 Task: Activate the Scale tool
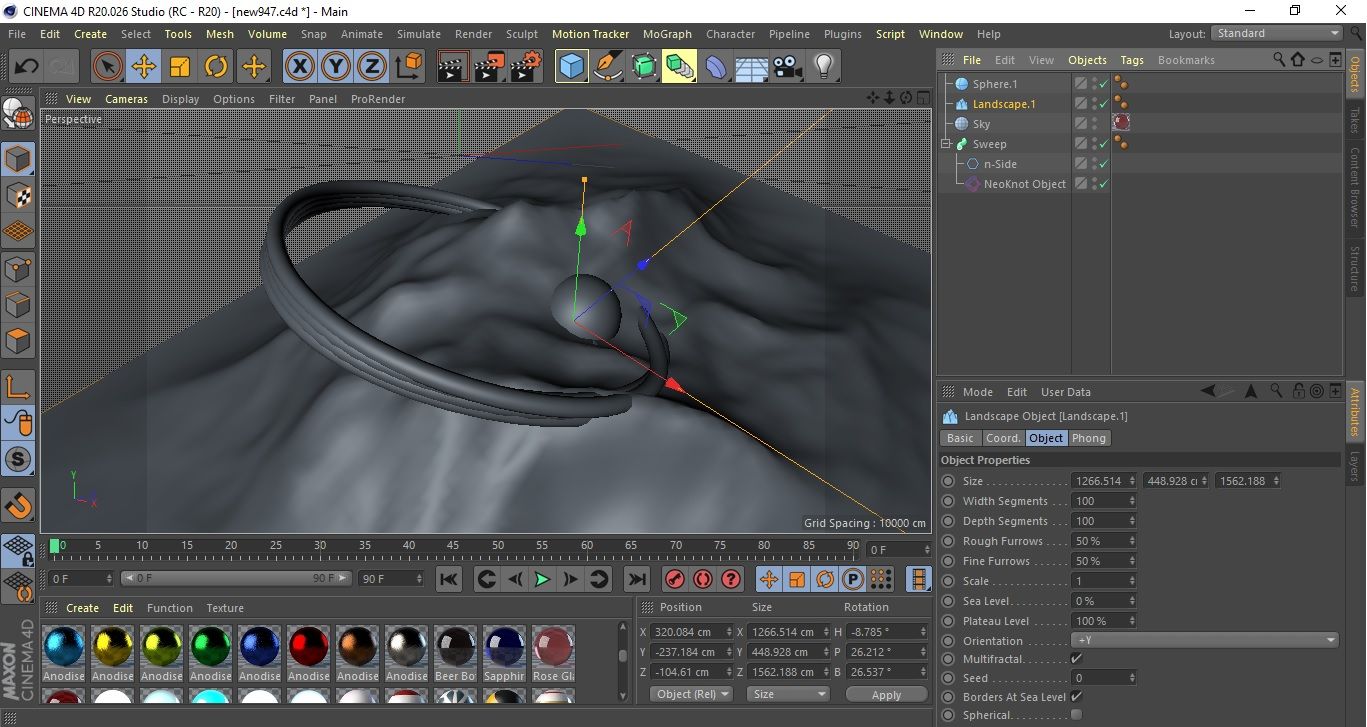180,67
